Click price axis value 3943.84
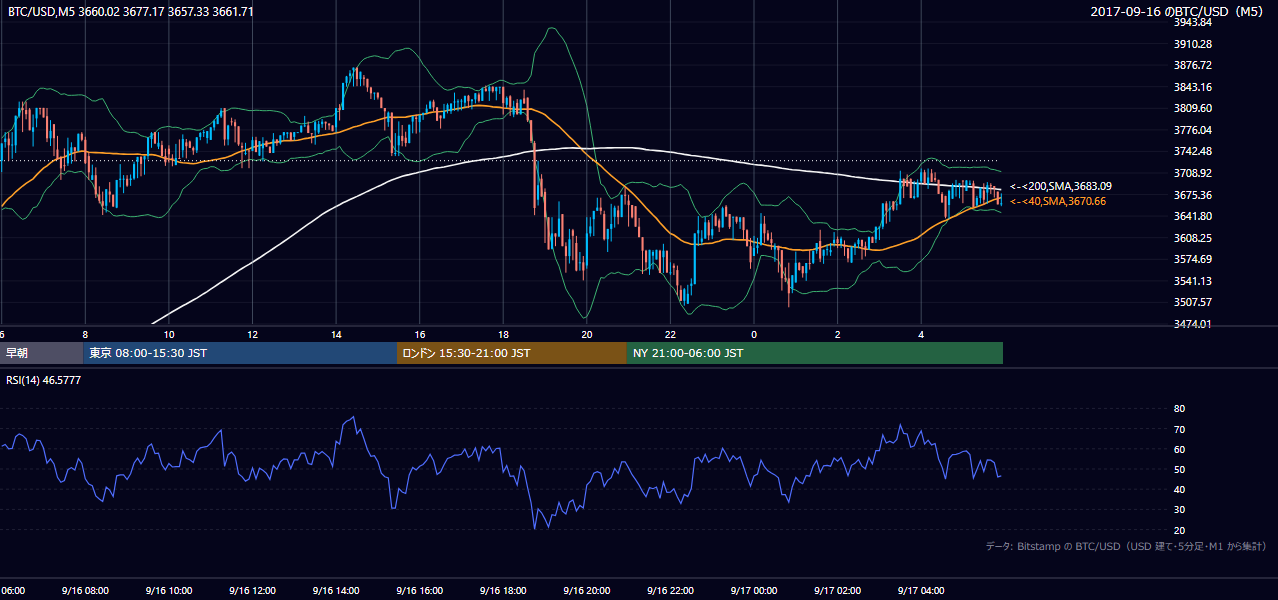 (x=1193, y=22)
